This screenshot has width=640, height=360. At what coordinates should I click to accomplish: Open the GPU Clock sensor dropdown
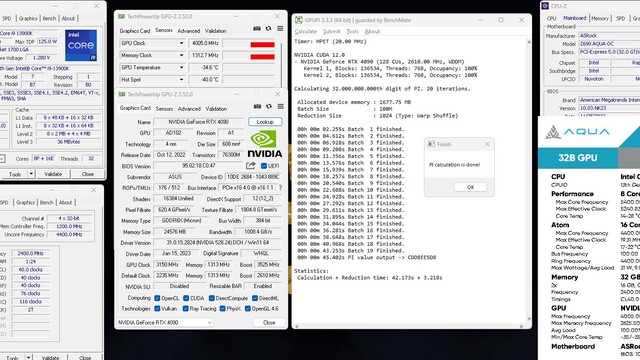[x=181, y=43]
